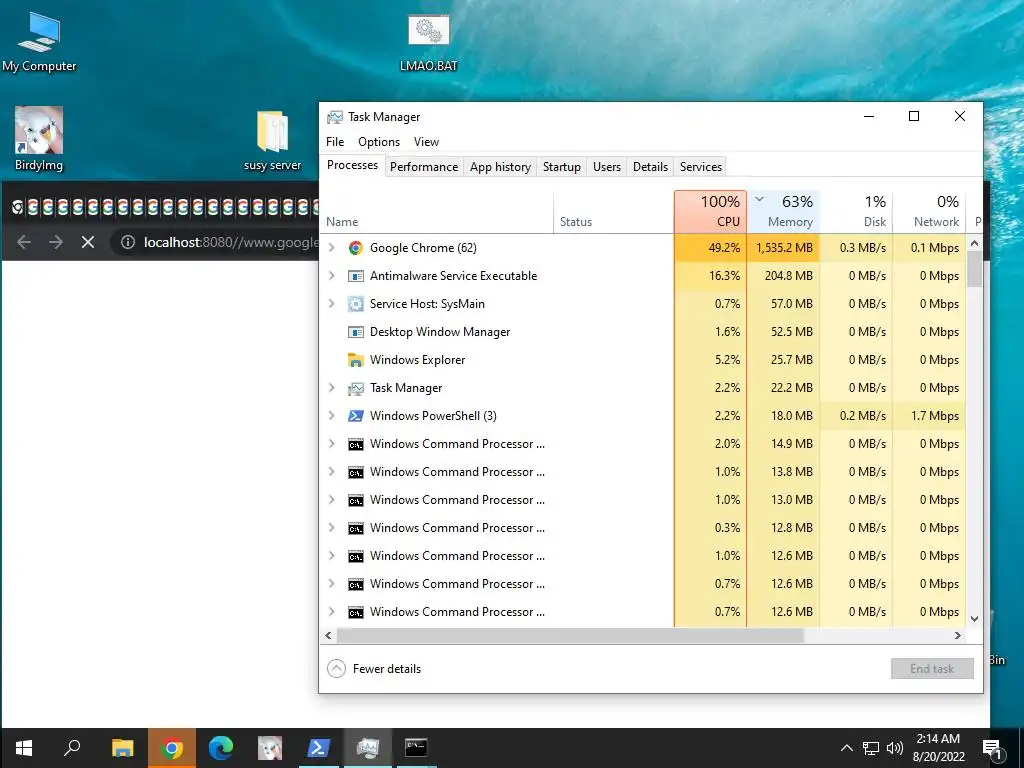Image resolution: width=1024 pixels, height=768 pixels.
Task: Click Service Host: SysMain gear icon
Action: 355,304
